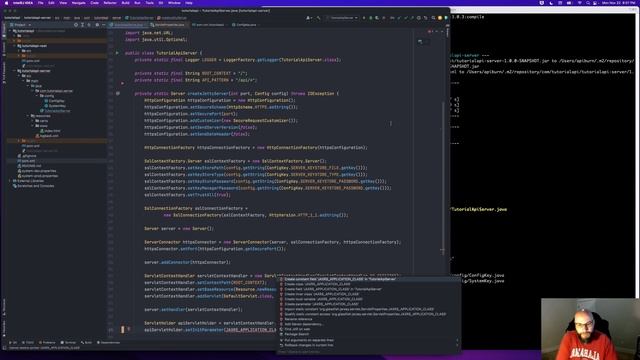Image resolution: width=640 pixels, height=360 pixels.
Task: Open the Project view dropdown
Action: 20,25
